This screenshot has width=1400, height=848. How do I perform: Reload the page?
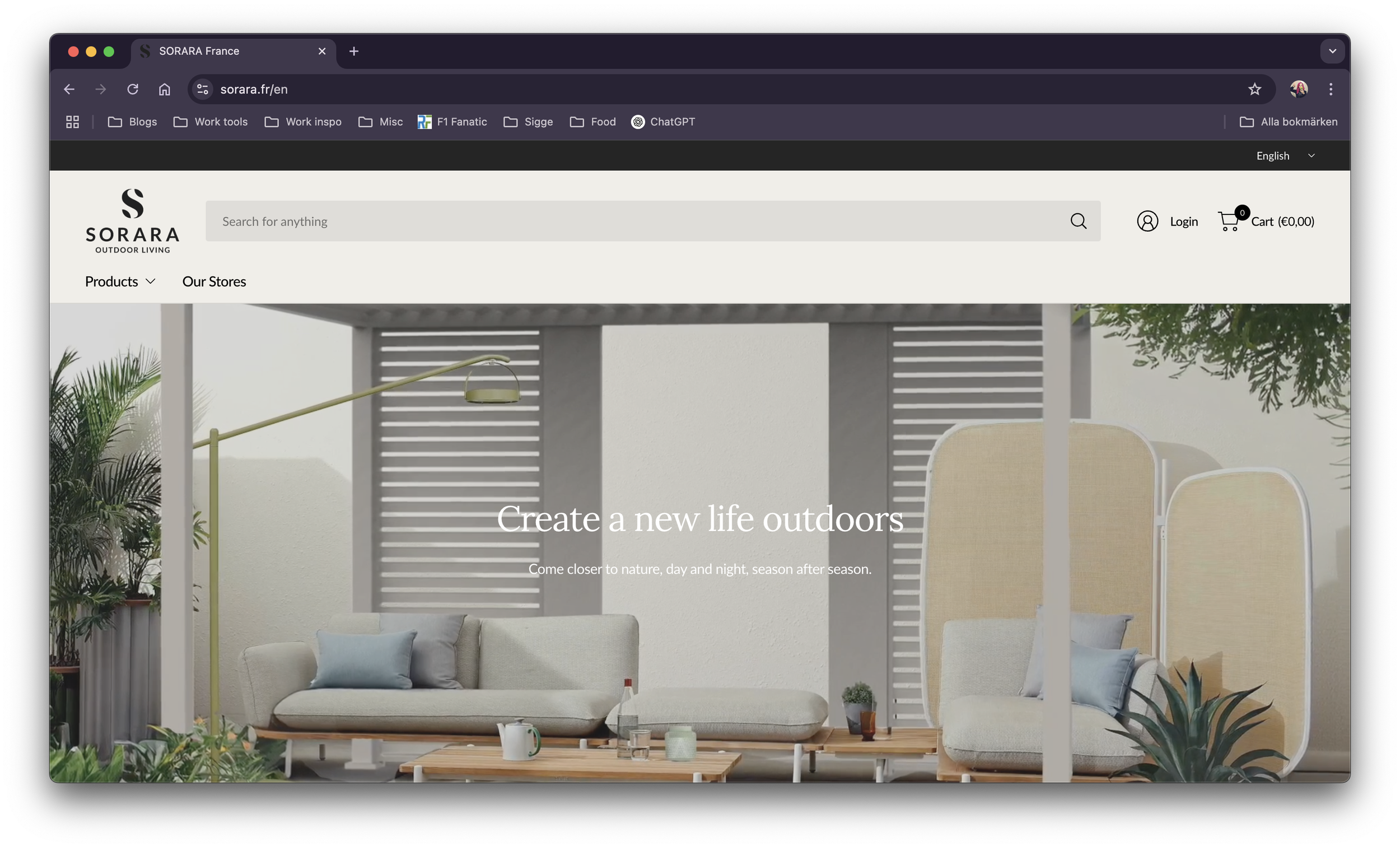pyautogui.click(x=133, y=89)
